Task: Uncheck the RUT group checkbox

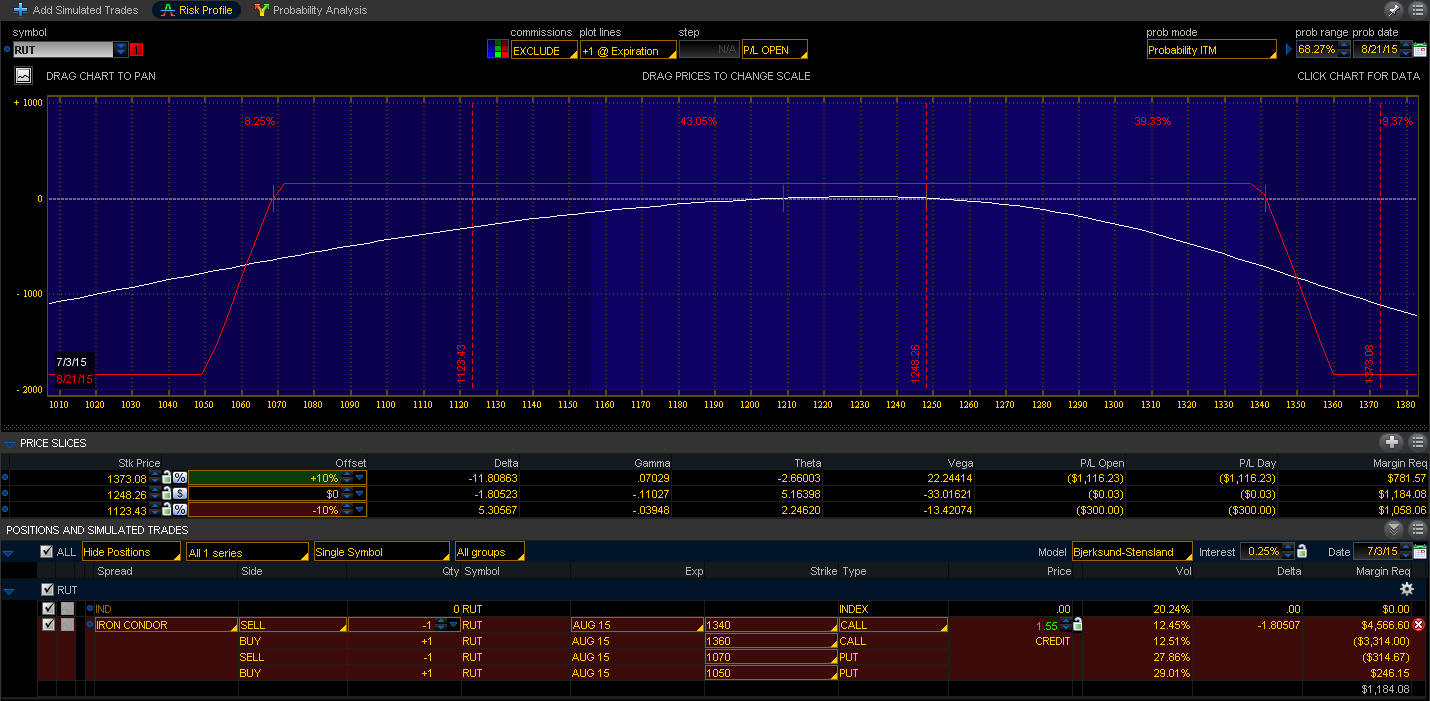Action: point(47,589)
